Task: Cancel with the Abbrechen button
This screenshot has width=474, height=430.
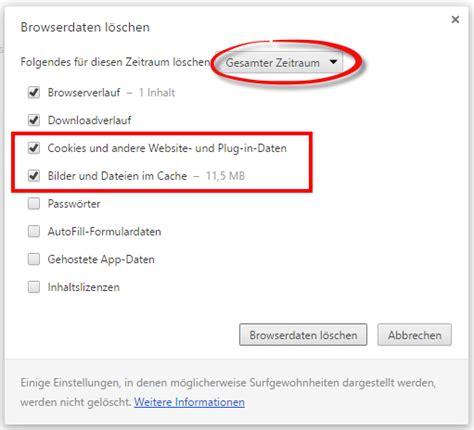Action: (414, 335)
